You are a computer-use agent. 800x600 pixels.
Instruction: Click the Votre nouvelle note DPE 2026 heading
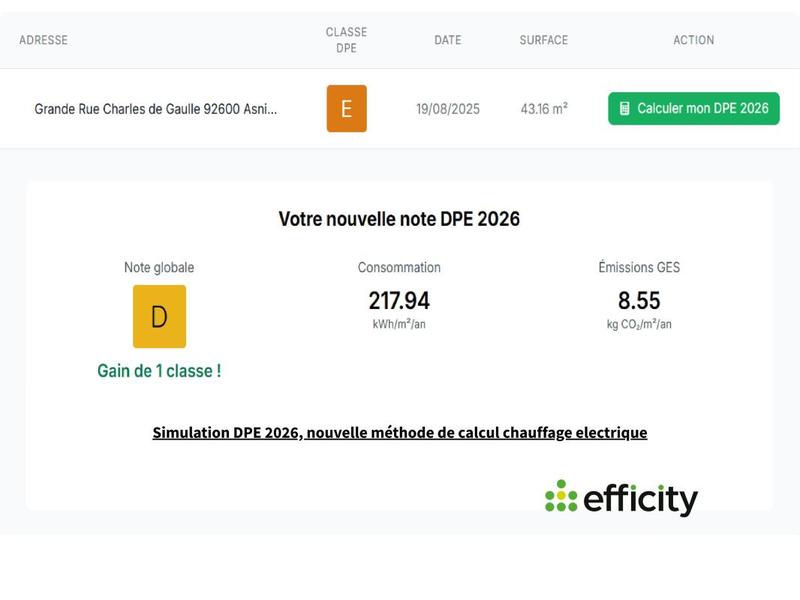(x=399, y=219)
